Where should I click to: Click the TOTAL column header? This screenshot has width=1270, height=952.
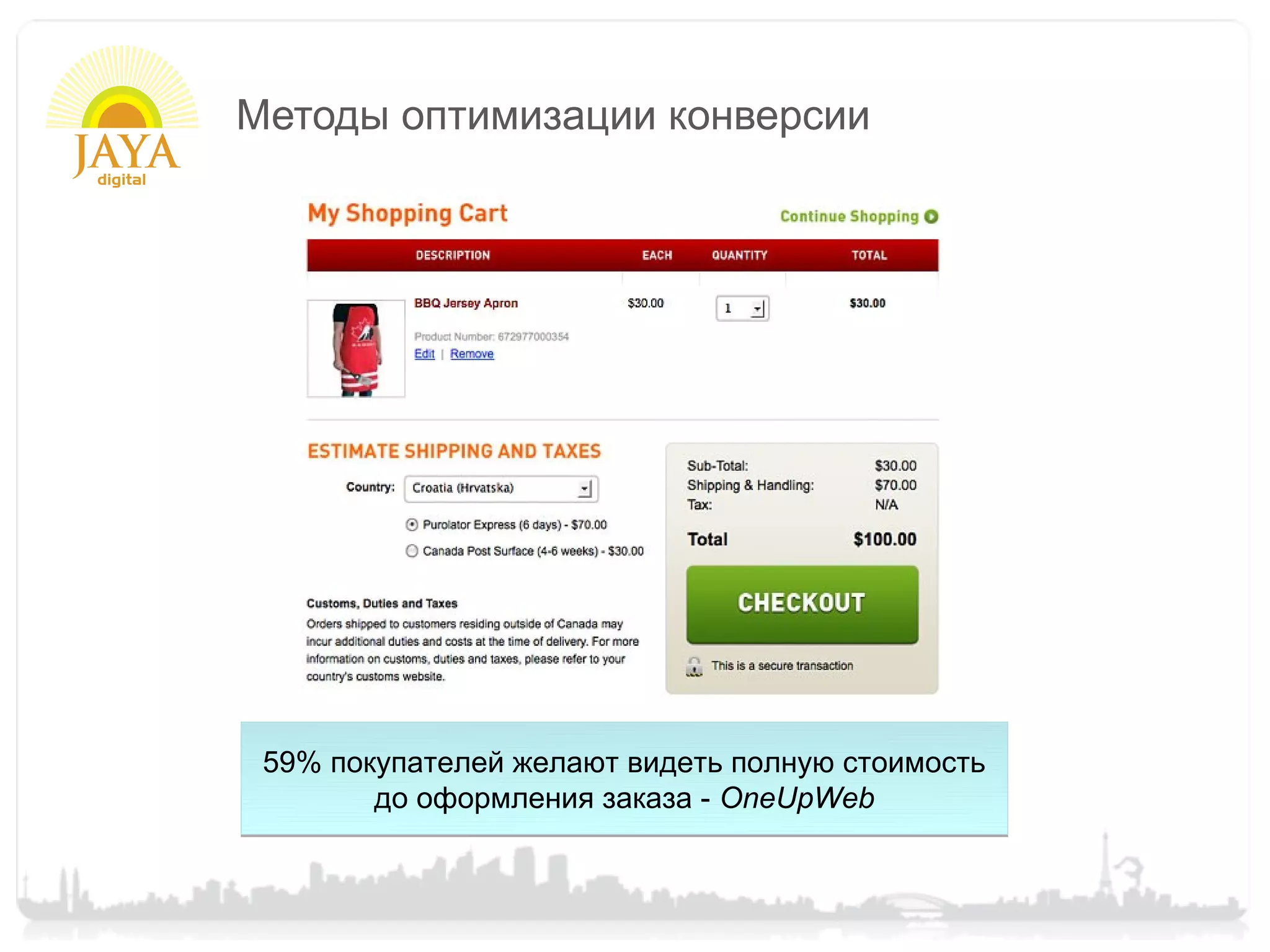click(x=869, y=255)
